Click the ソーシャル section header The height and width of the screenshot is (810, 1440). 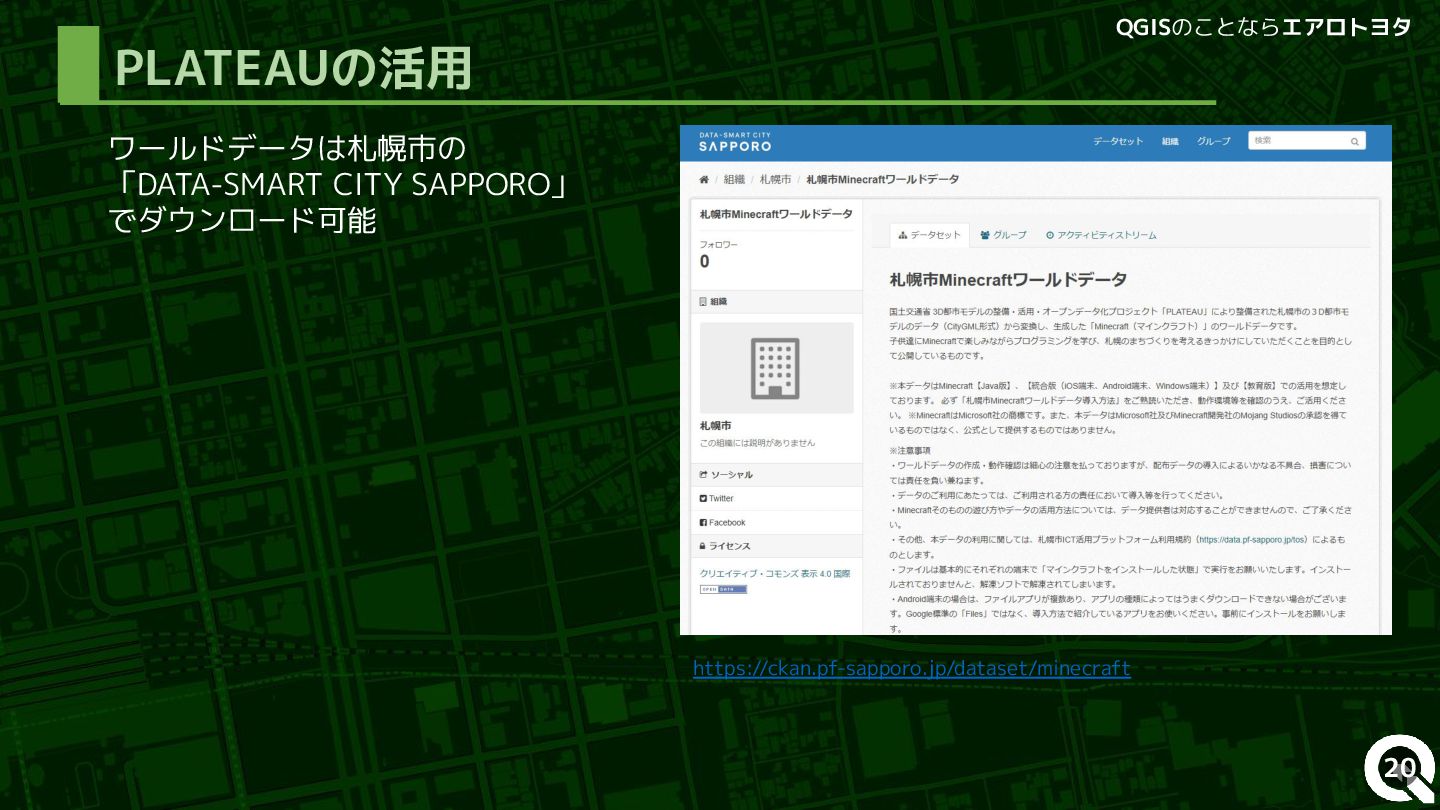coord(776,475)
